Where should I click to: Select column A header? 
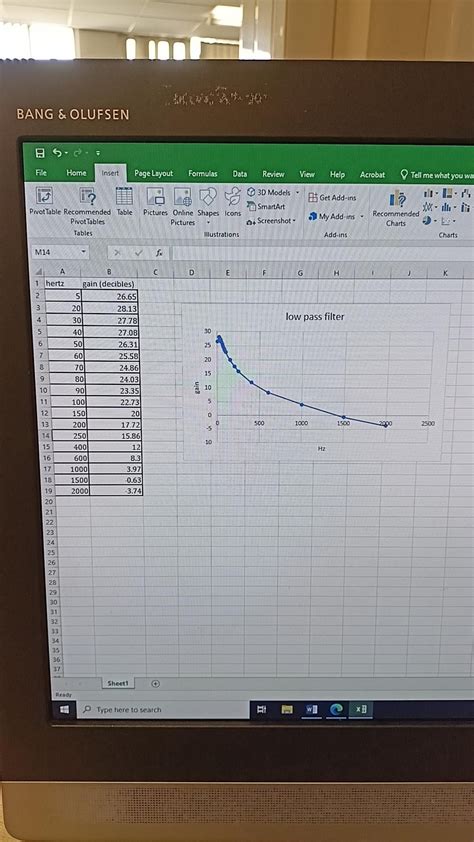(x=62, y=272)
